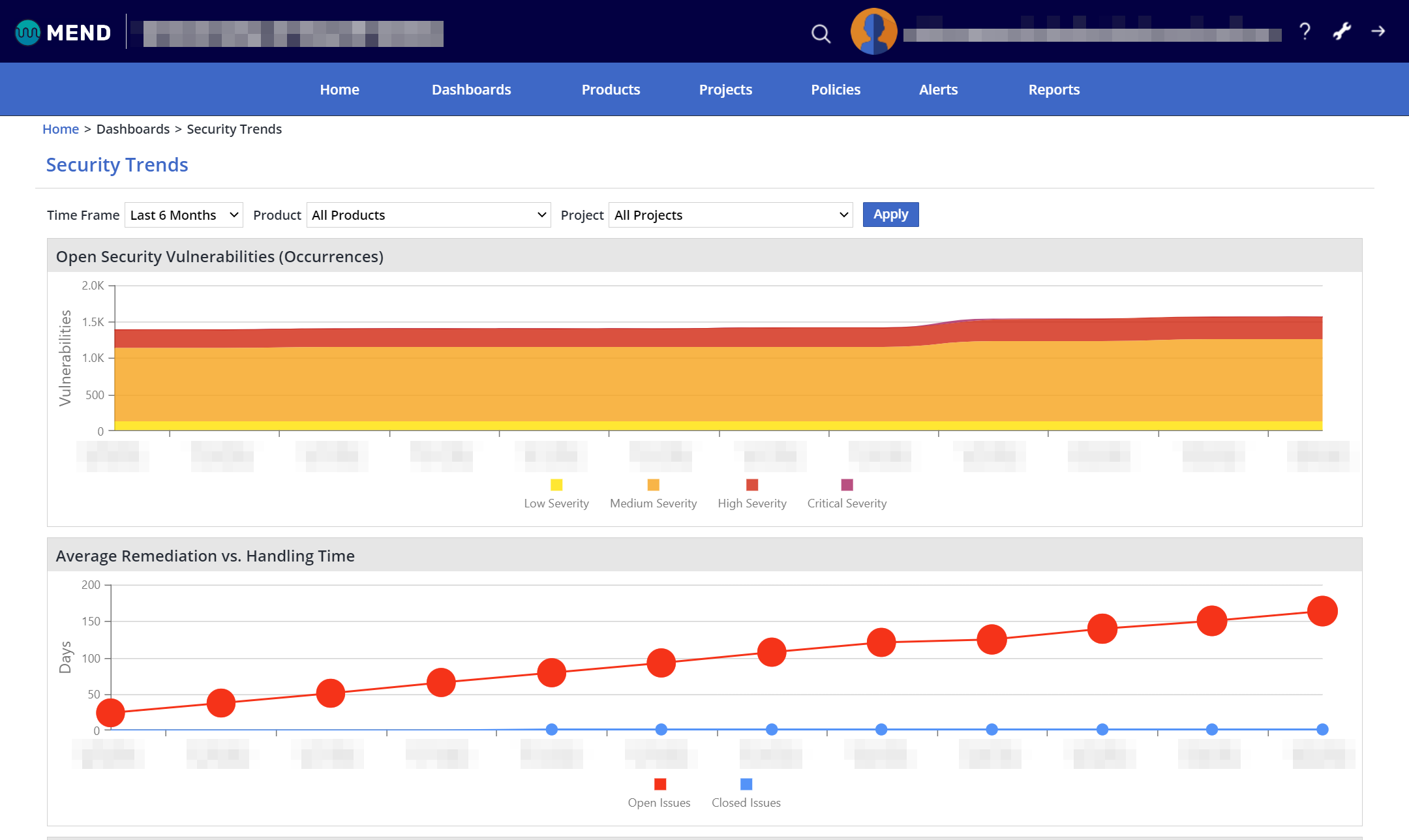Viewport: 1409px width, 840px height.
Task: Click the Medium Severity color swatch
Action: point(652,485)
